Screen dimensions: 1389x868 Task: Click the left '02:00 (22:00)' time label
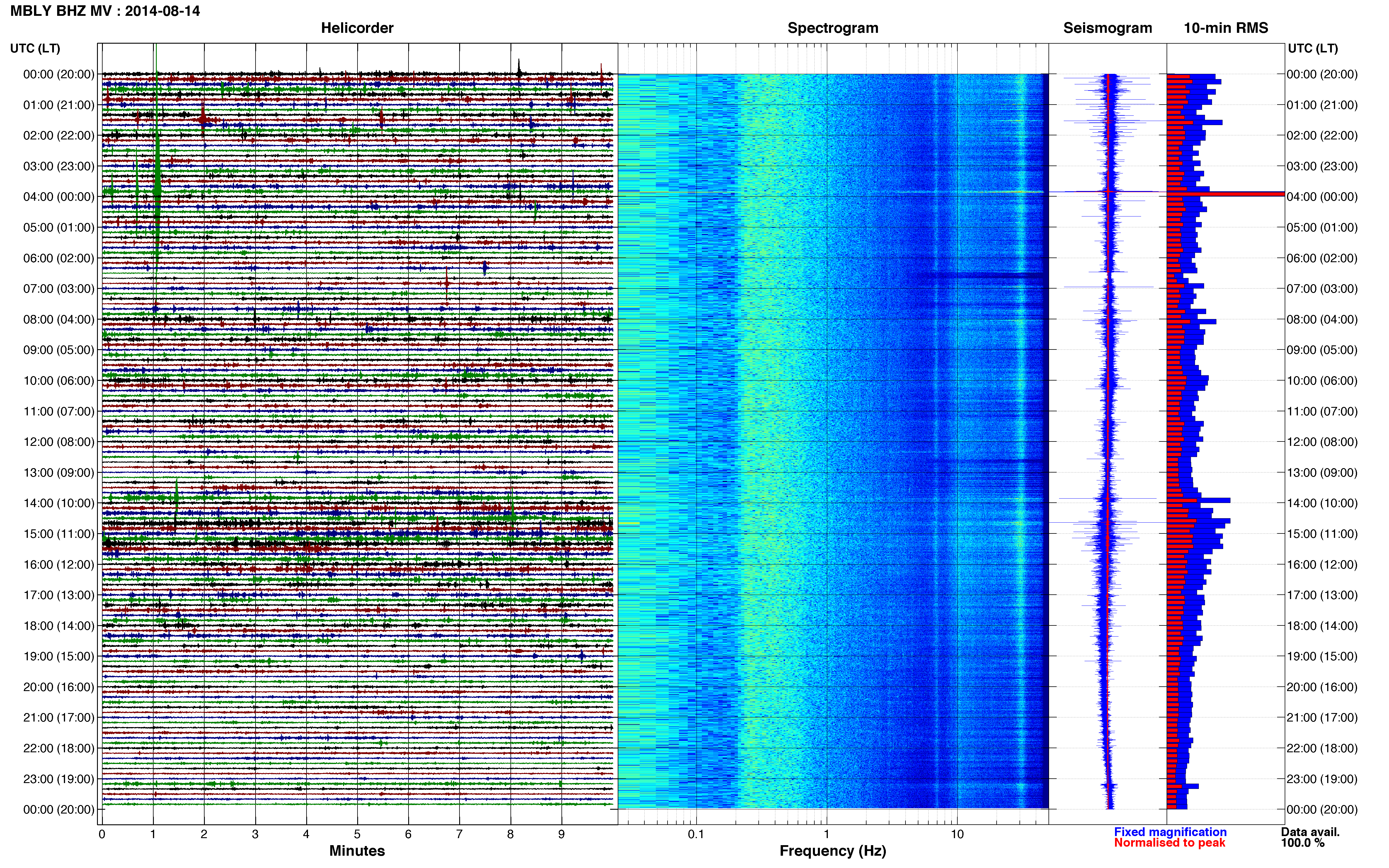coord(59,135)
